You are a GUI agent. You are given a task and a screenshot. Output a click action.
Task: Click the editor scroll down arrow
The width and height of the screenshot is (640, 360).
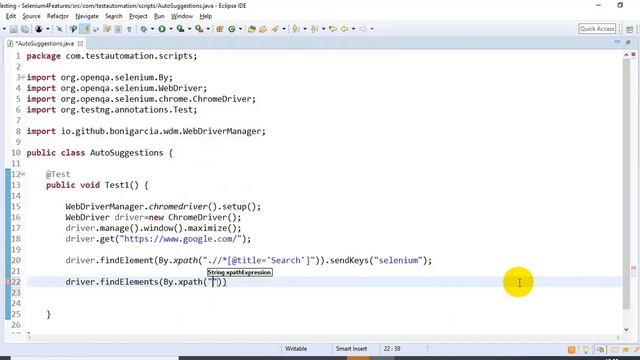627,329
